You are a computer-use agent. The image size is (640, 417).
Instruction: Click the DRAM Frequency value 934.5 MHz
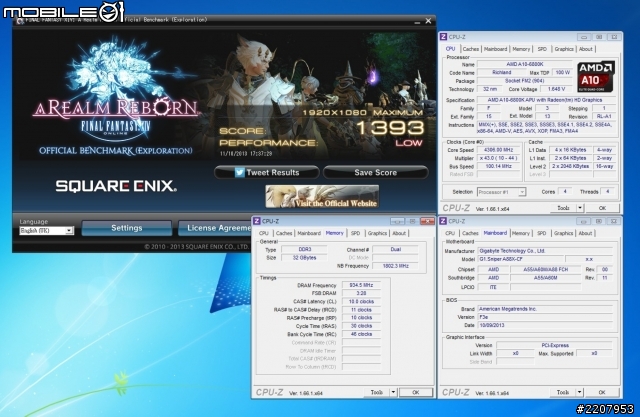coord(361,285)
